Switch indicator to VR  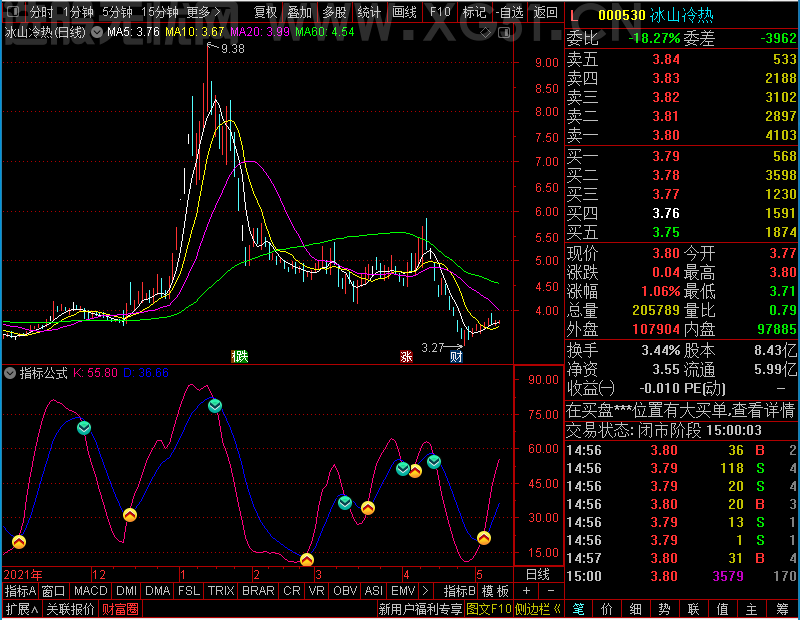click(x=316, y=591)
